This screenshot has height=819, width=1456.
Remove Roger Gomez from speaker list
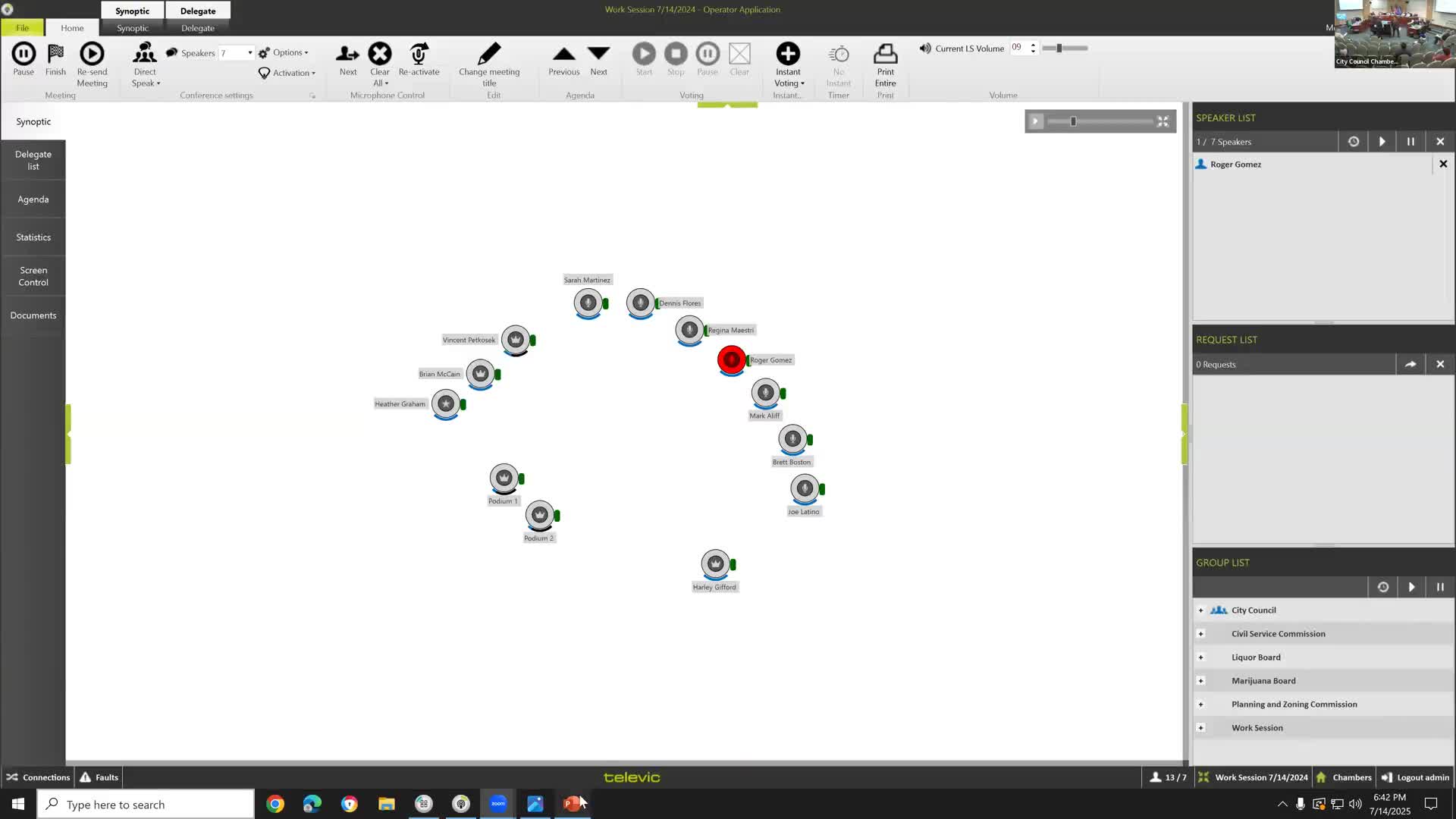1443,165
